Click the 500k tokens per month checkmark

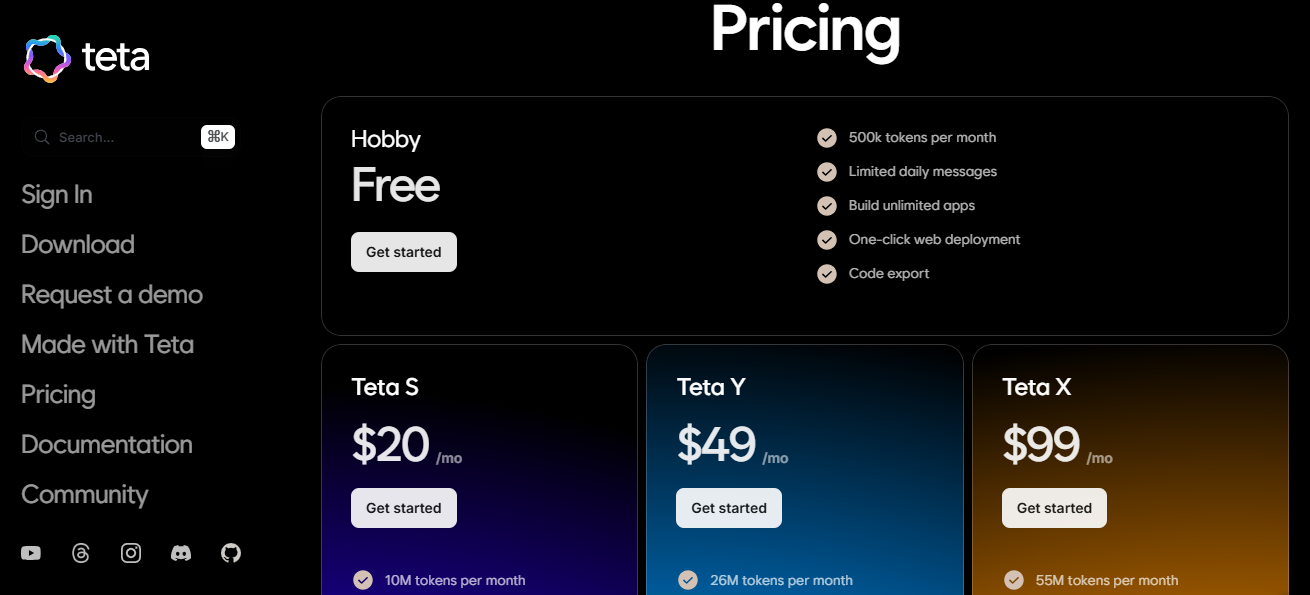pos(827,138)
